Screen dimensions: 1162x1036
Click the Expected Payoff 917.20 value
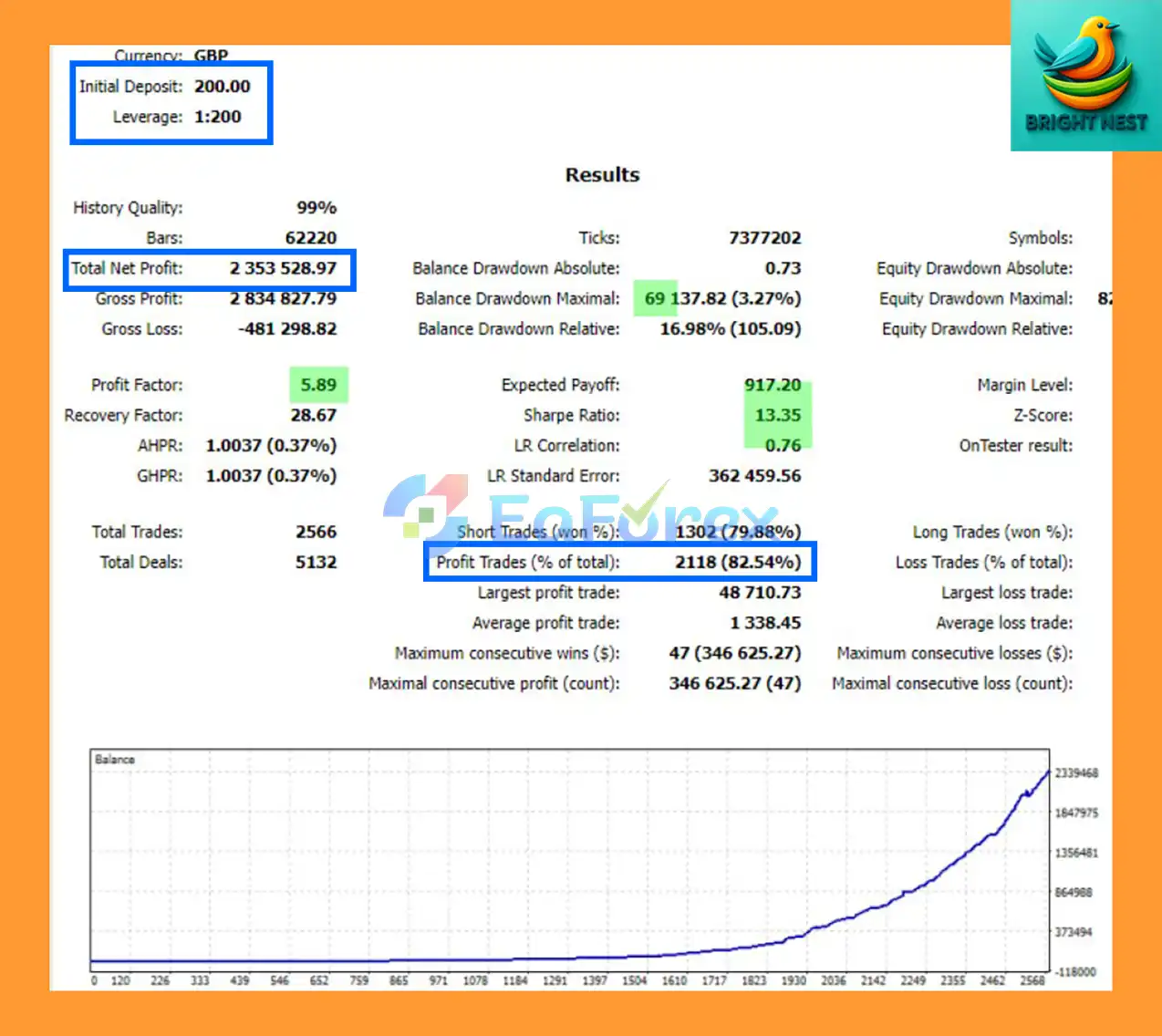773,385
